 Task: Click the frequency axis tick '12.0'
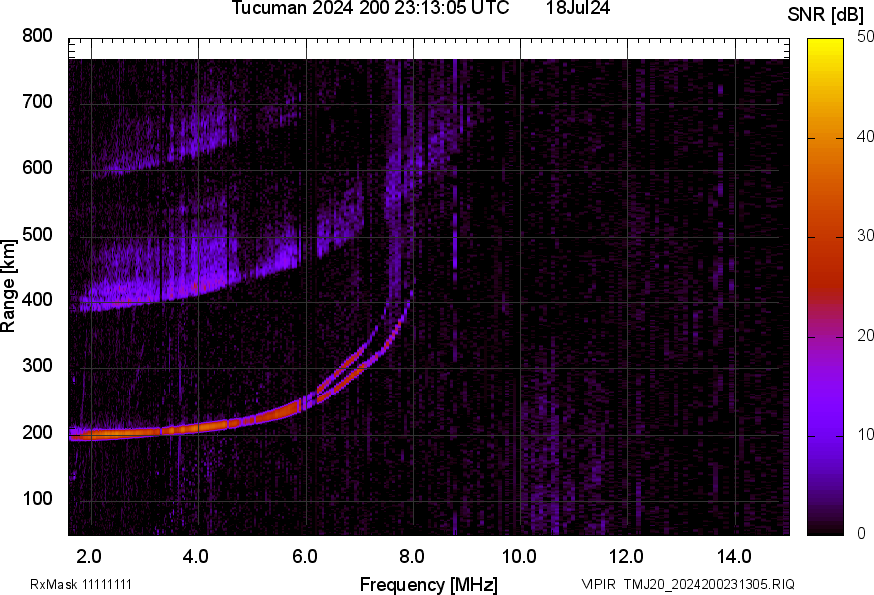(x=627, y=556)
